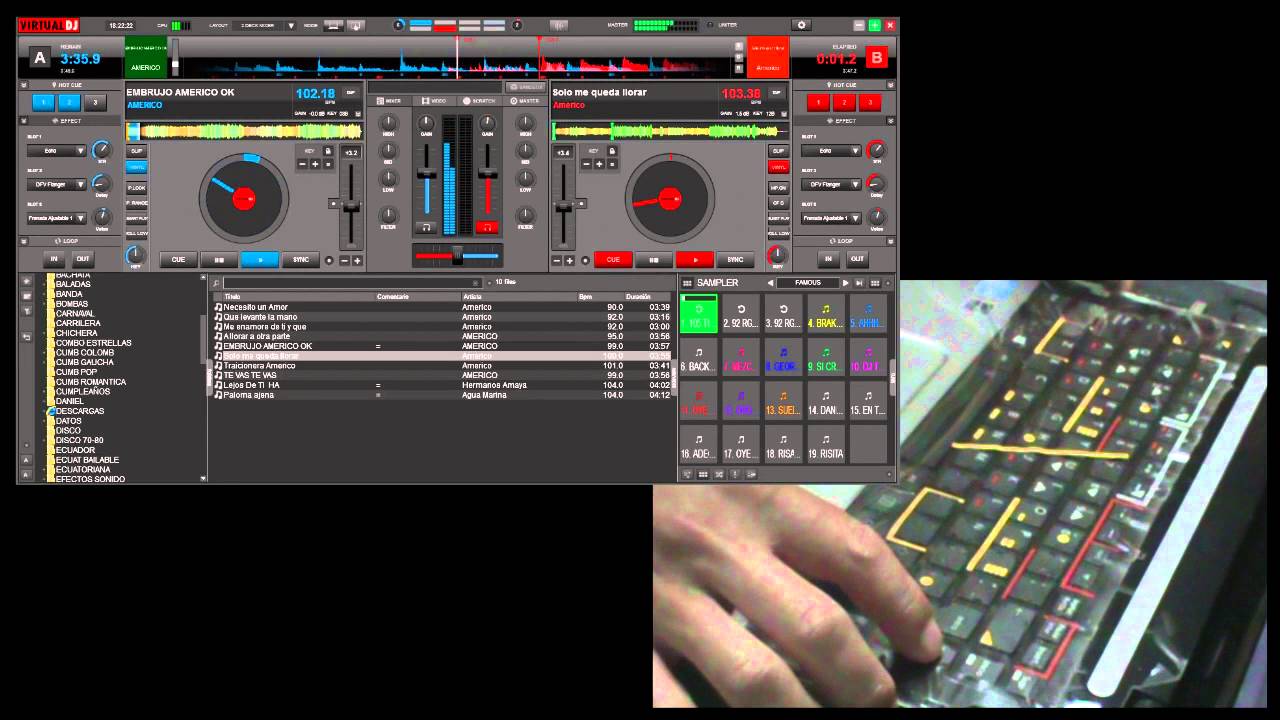
Task: Click sampler grid view icon beside SAMPLER title
Action: point(688,283)
